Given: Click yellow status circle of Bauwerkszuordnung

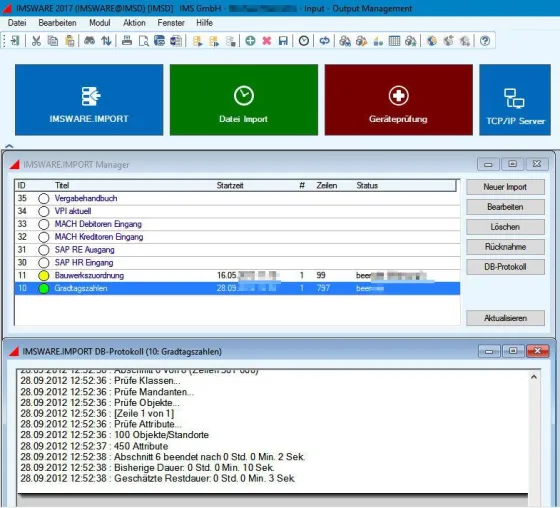Looking at the screenshot, I should coord(44,276).
